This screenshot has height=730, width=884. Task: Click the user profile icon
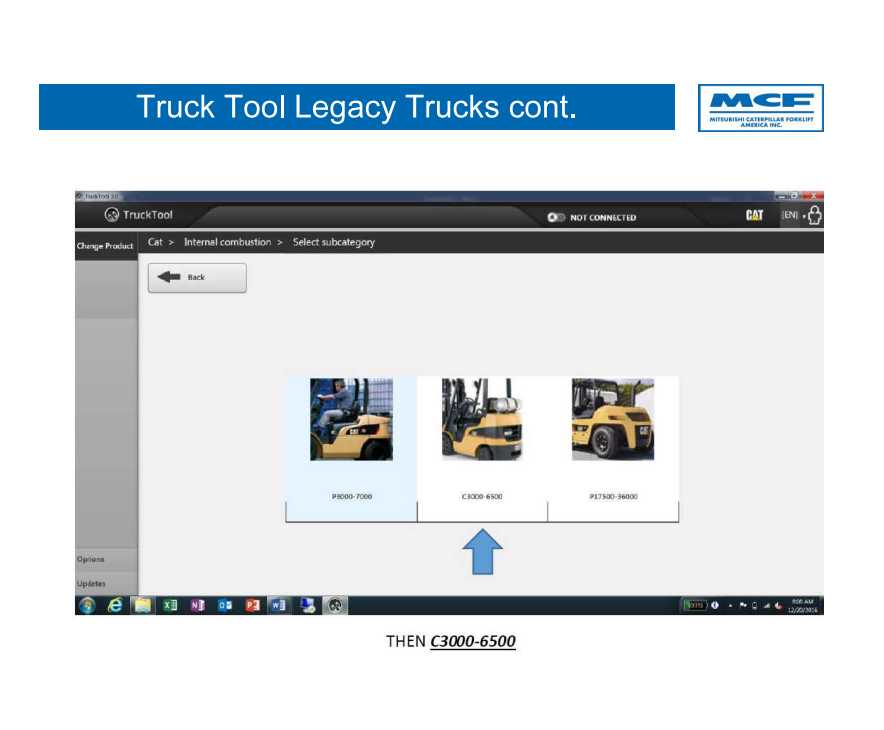pos(815,215)
